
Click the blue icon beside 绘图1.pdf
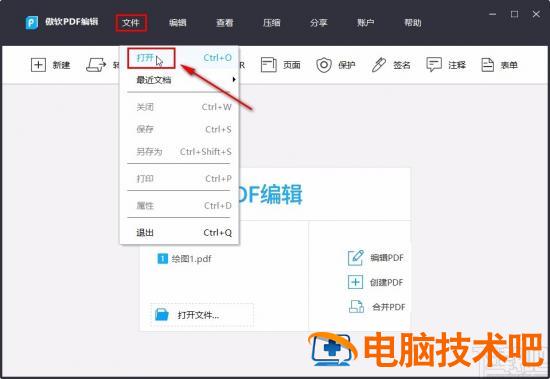[162, 259]
